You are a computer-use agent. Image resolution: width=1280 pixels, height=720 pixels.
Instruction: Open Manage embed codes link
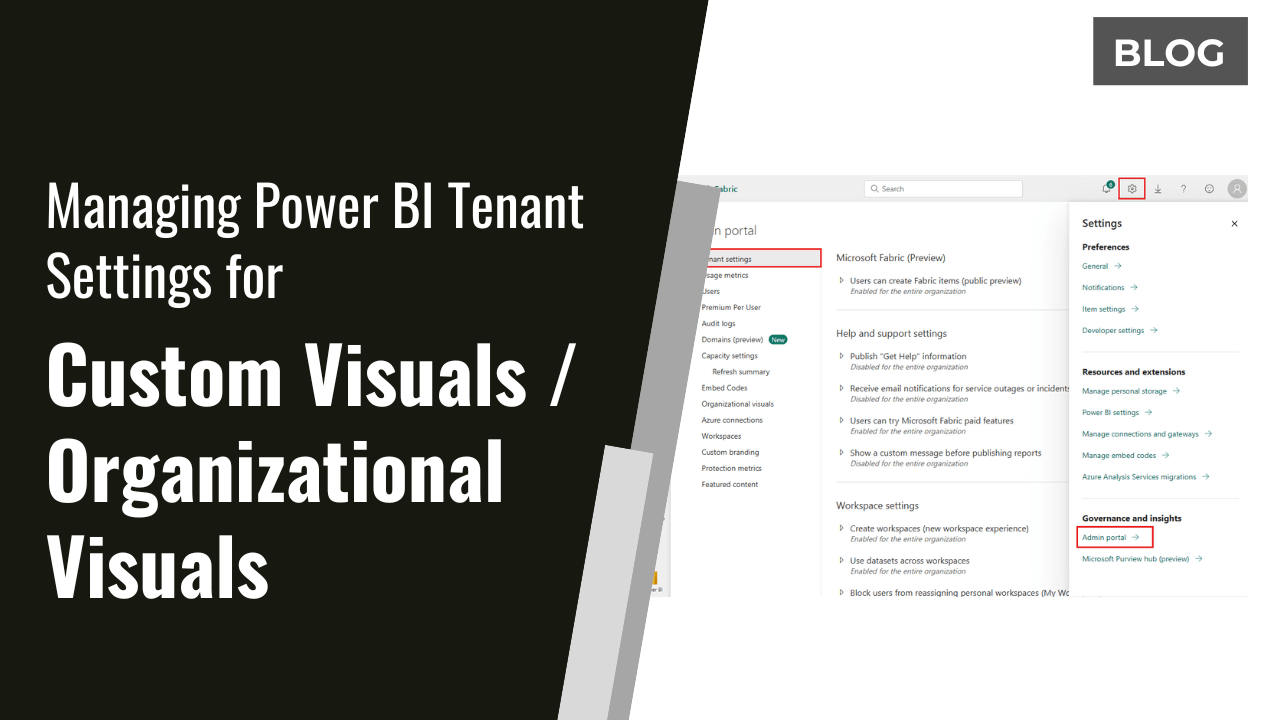(1126, 455)
